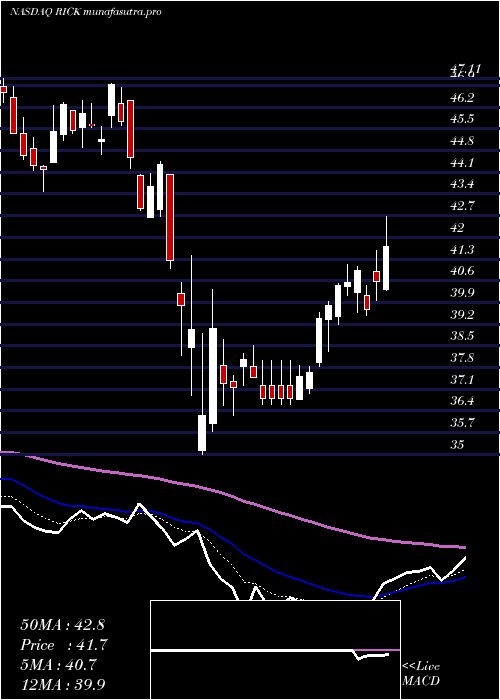
Task: Click the 42 price axis label
Action: [458, 227]
